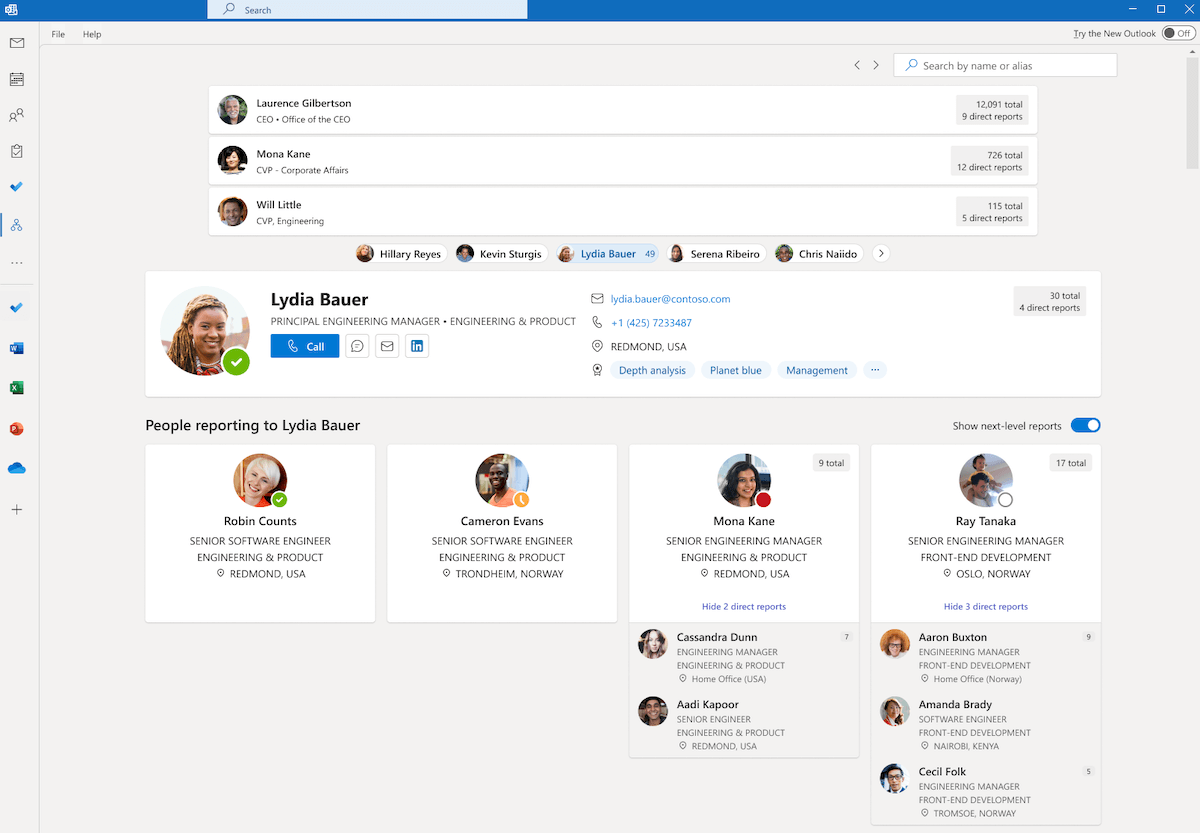Image resolution: width=1200 pixels, height=833 pixels.
Task: Open the Calendar icon in the sidebar
Action: coord(16,79)
